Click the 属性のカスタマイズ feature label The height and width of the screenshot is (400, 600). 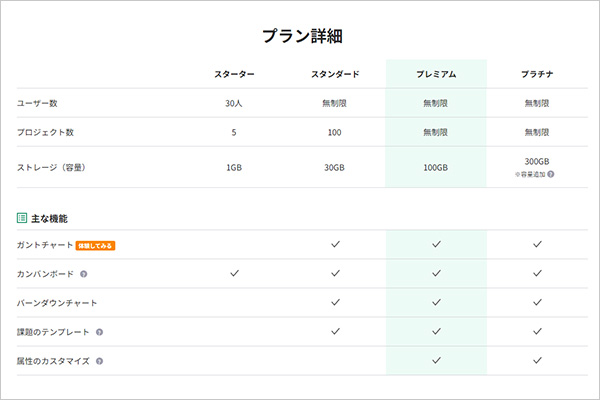coord(53,361)
